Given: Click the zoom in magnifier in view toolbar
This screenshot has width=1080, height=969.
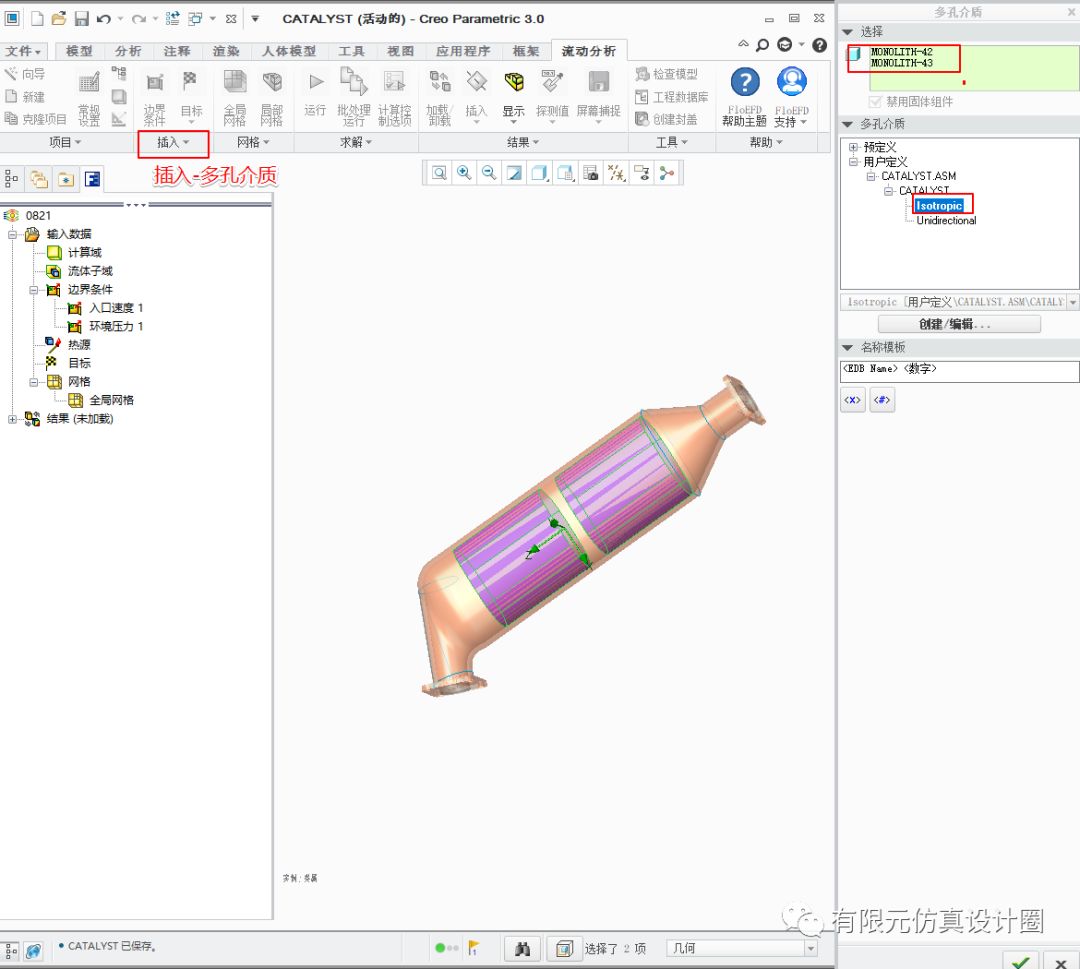Looking at the screenshot, I should 464,173.
